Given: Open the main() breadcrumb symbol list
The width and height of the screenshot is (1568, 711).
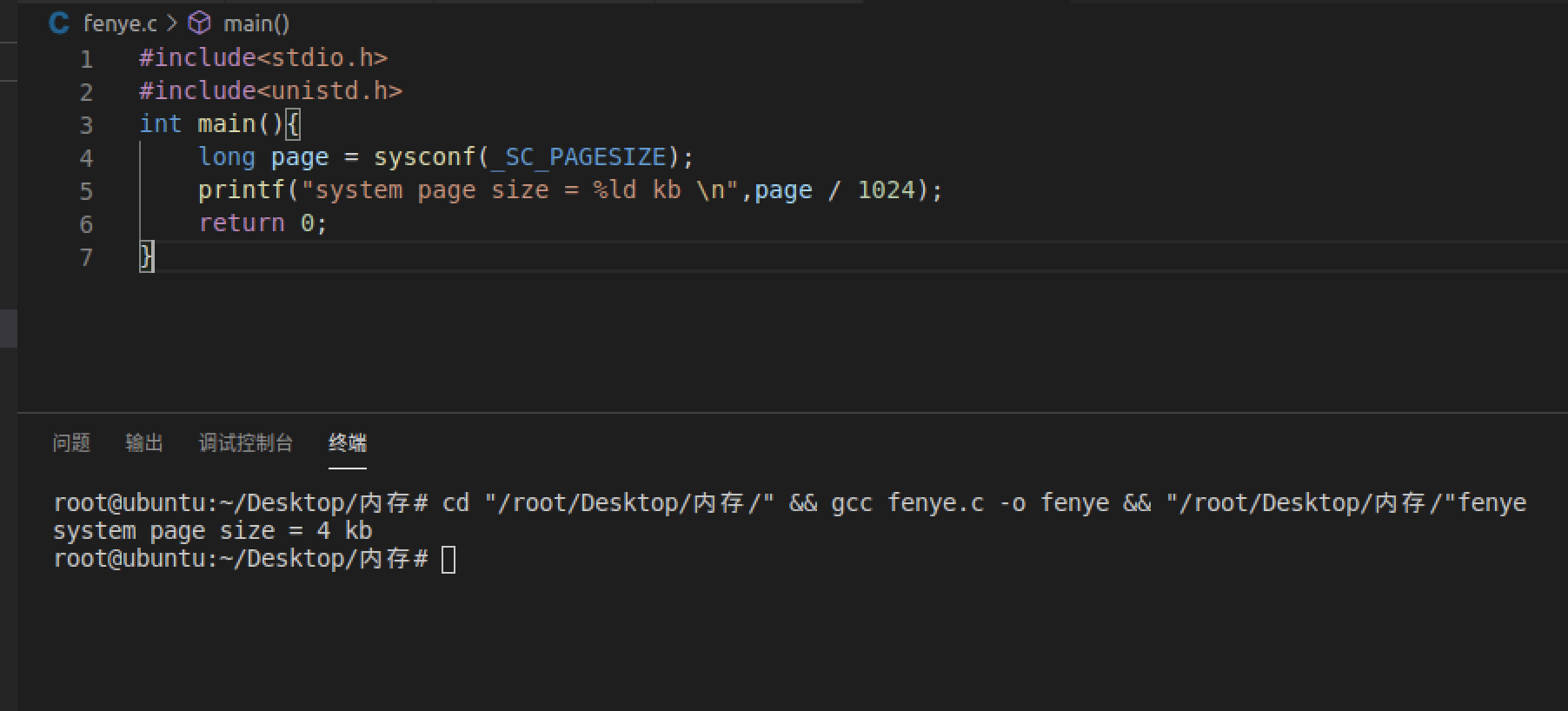Looking at the screenshot, I should (256, 23).
